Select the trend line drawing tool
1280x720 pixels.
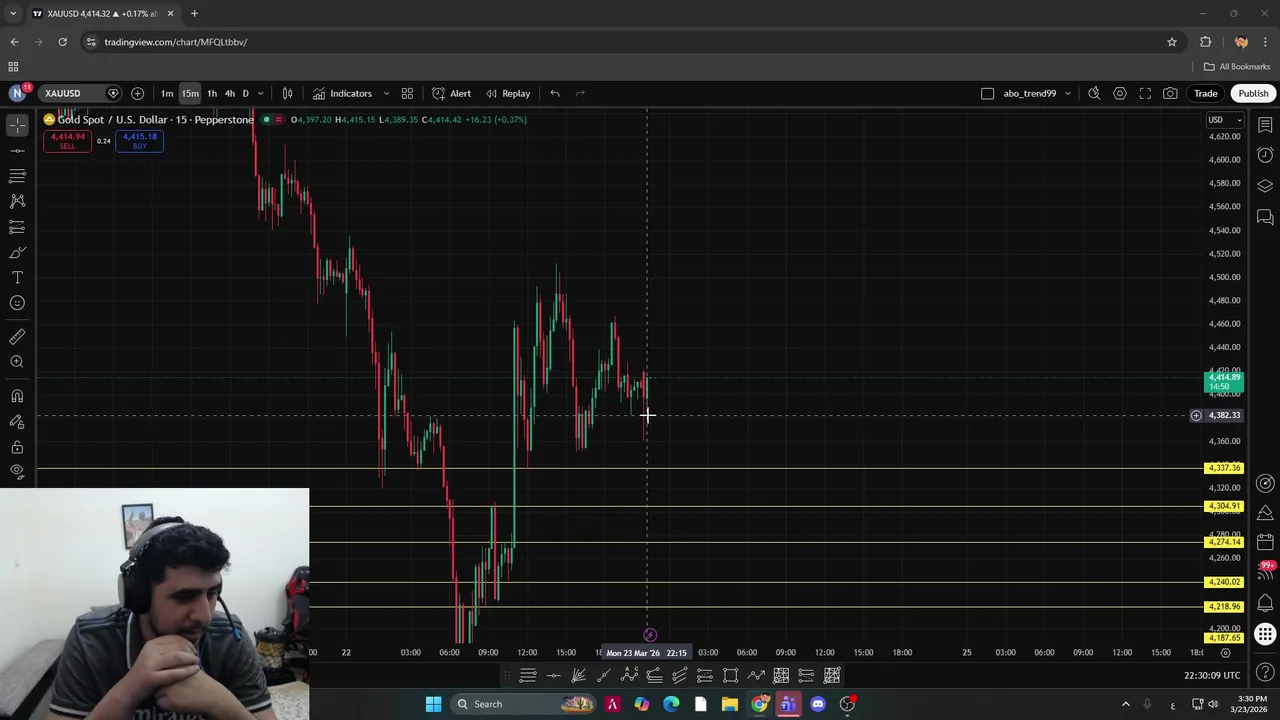click(x=17, y=151)
